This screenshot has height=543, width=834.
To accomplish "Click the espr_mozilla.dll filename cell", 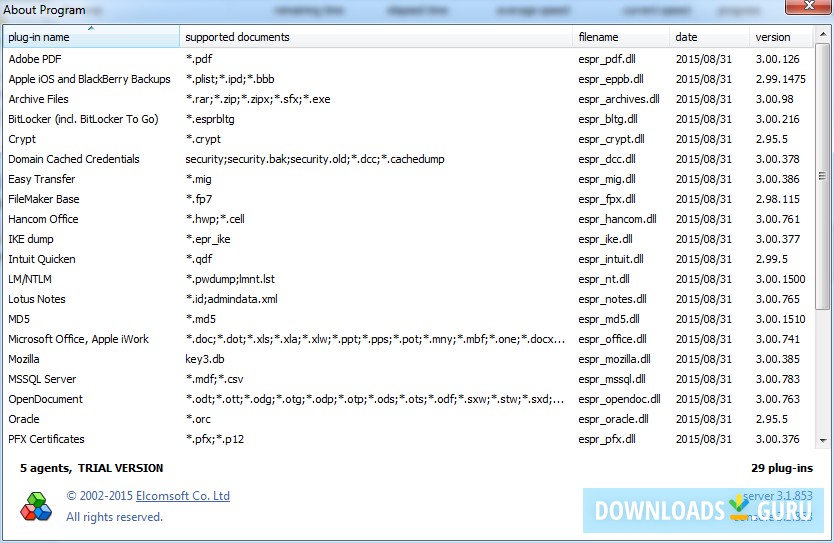I will (x=614, y=359).
